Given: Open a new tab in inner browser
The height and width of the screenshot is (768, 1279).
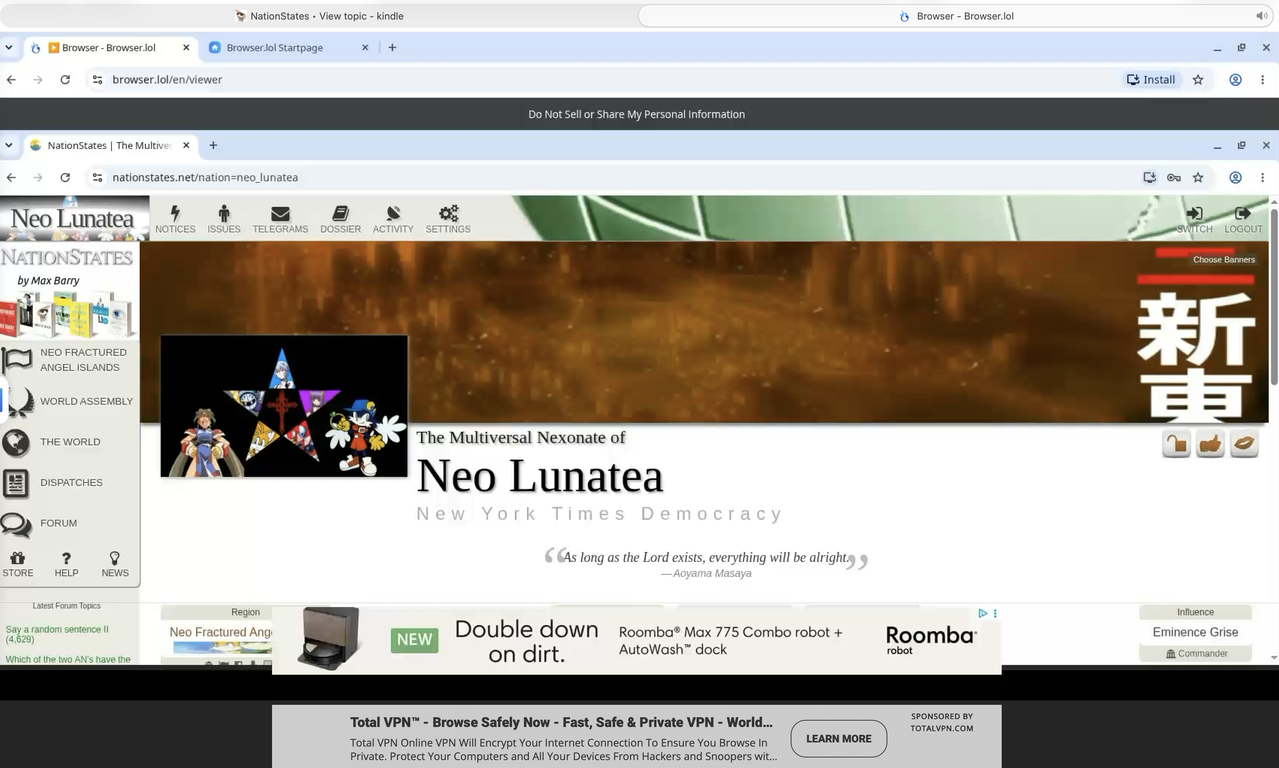Looking at the screenshot, I should pos(213,145).
